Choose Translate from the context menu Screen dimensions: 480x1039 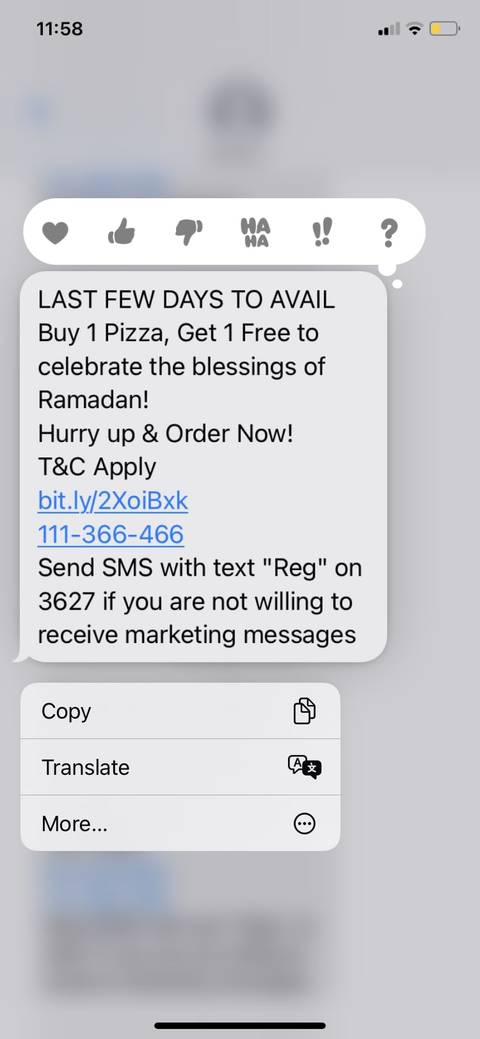click(180, 767)
